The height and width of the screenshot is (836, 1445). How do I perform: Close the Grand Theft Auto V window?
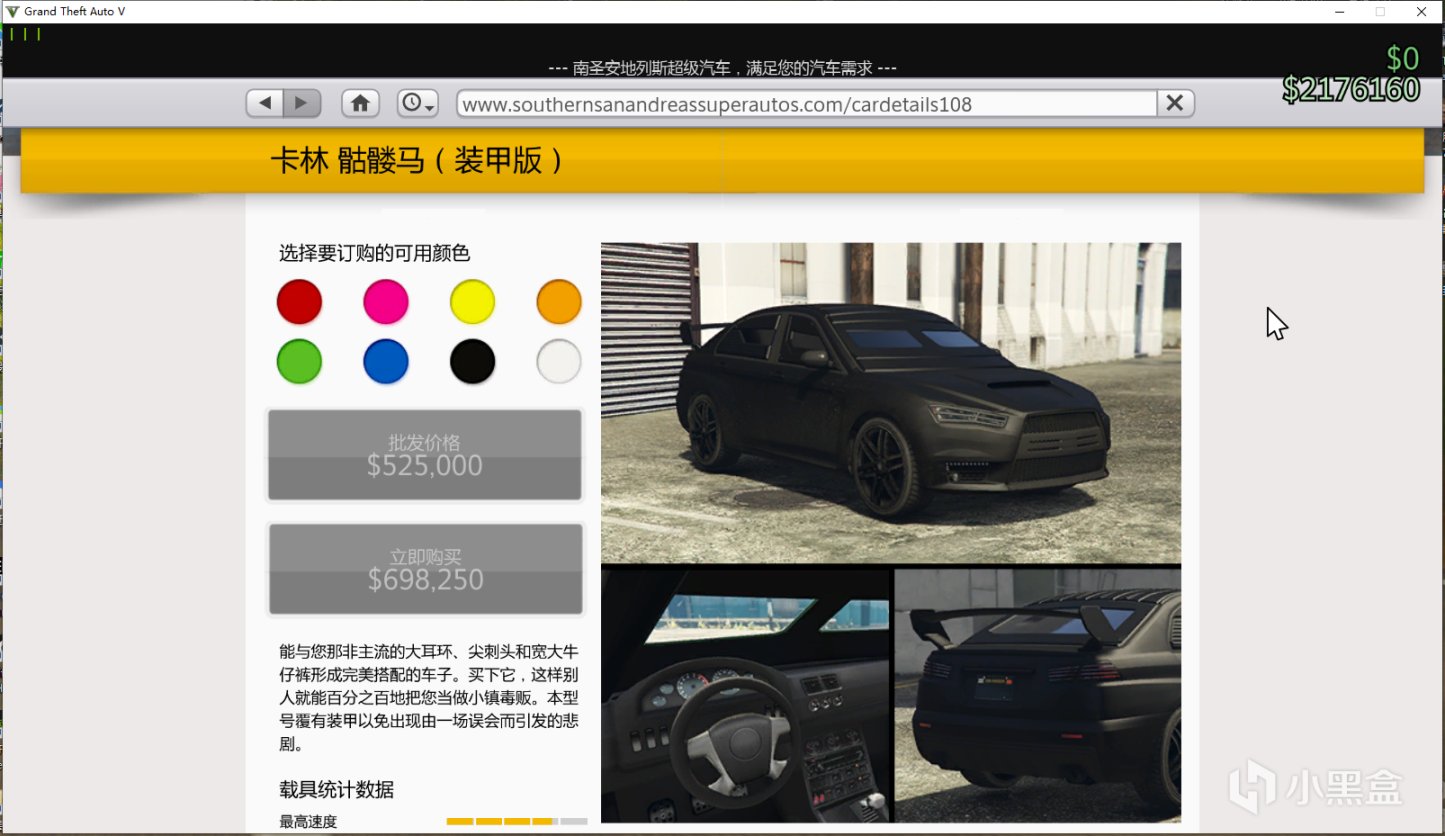point(1421,12)
